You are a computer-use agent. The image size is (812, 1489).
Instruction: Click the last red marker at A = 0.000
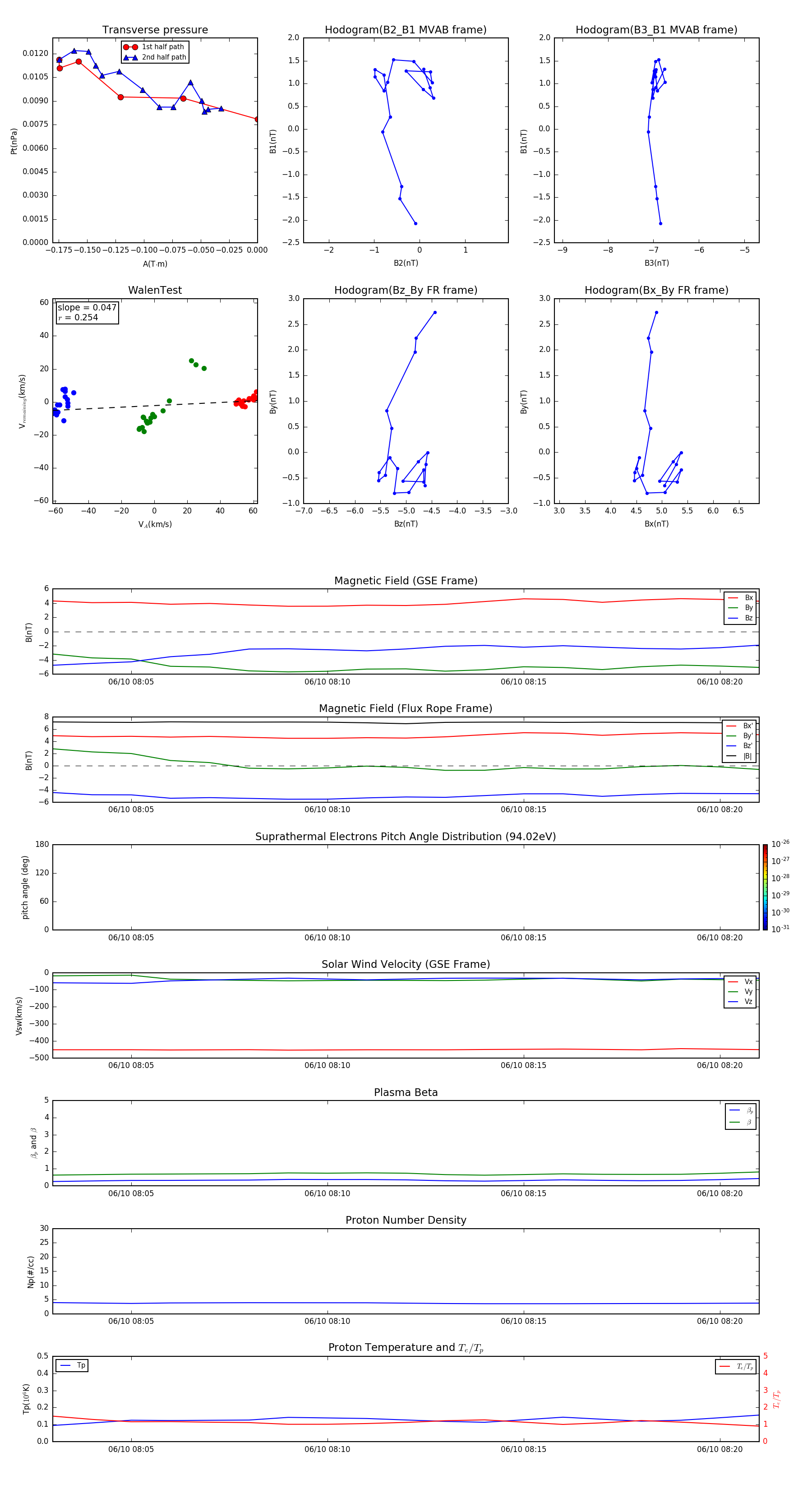click(257, 119)
